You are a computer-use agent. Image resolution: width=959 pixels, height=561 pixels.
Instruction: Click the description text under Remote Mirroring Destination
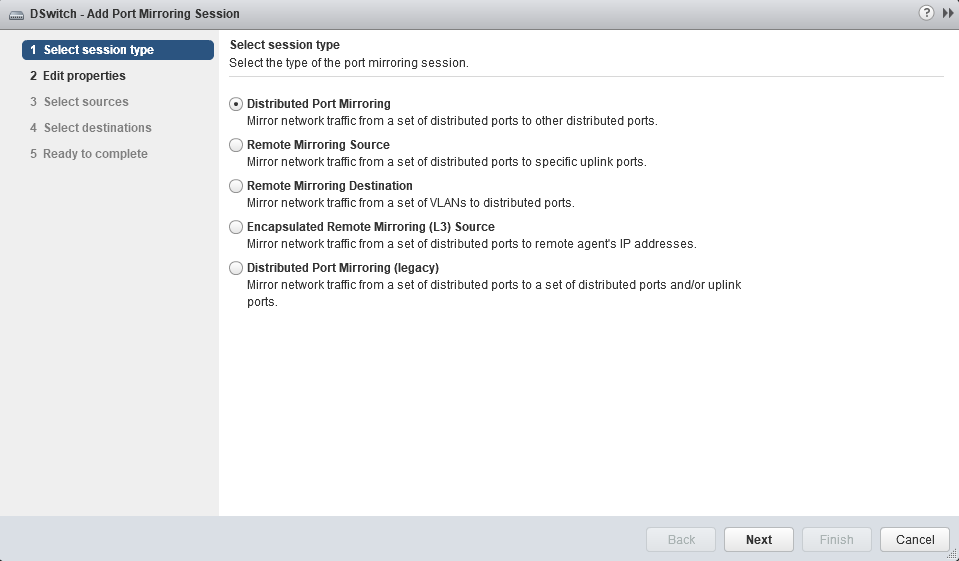click(x=410, y=203)
